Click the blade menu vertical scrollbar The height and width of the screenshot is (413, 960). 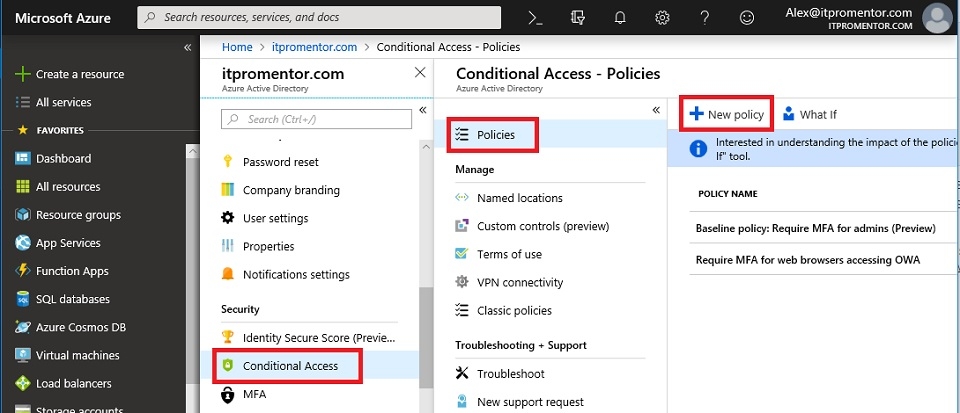coord(426,337)
